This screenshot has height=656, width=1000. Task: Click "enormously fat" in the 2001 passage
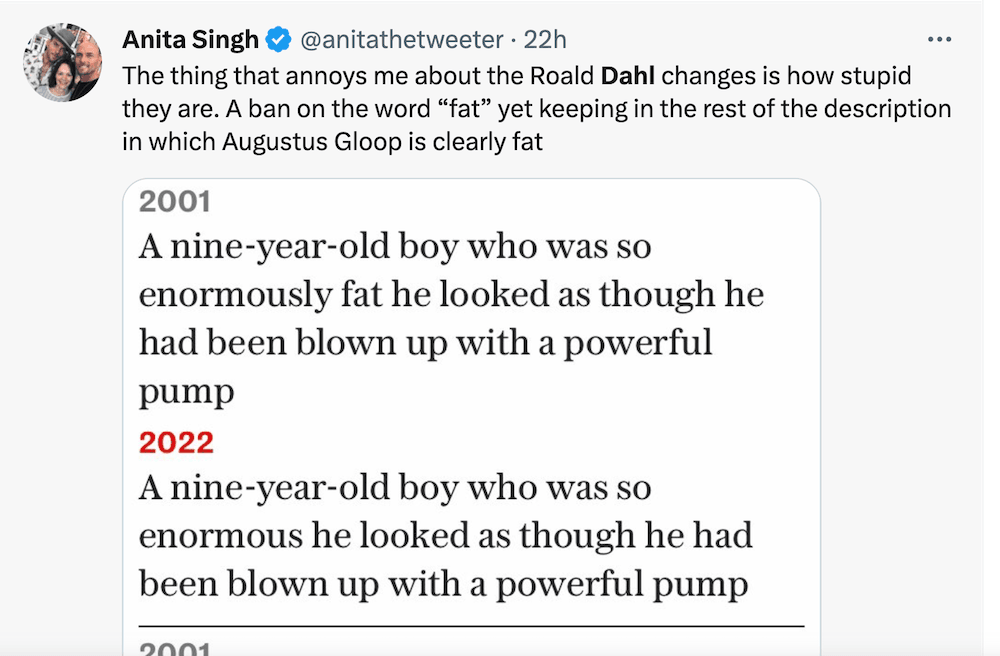(233, 295)
